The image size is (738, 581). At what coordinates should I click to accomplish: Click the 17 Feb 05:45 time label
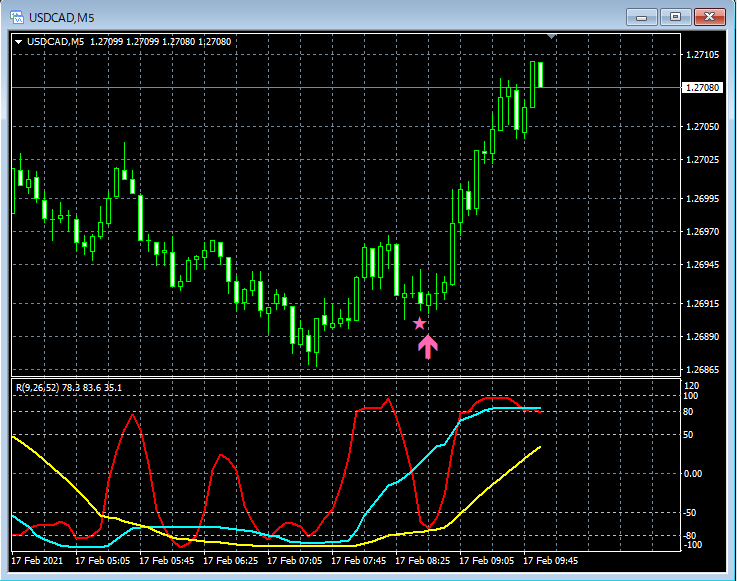(167, 561)
